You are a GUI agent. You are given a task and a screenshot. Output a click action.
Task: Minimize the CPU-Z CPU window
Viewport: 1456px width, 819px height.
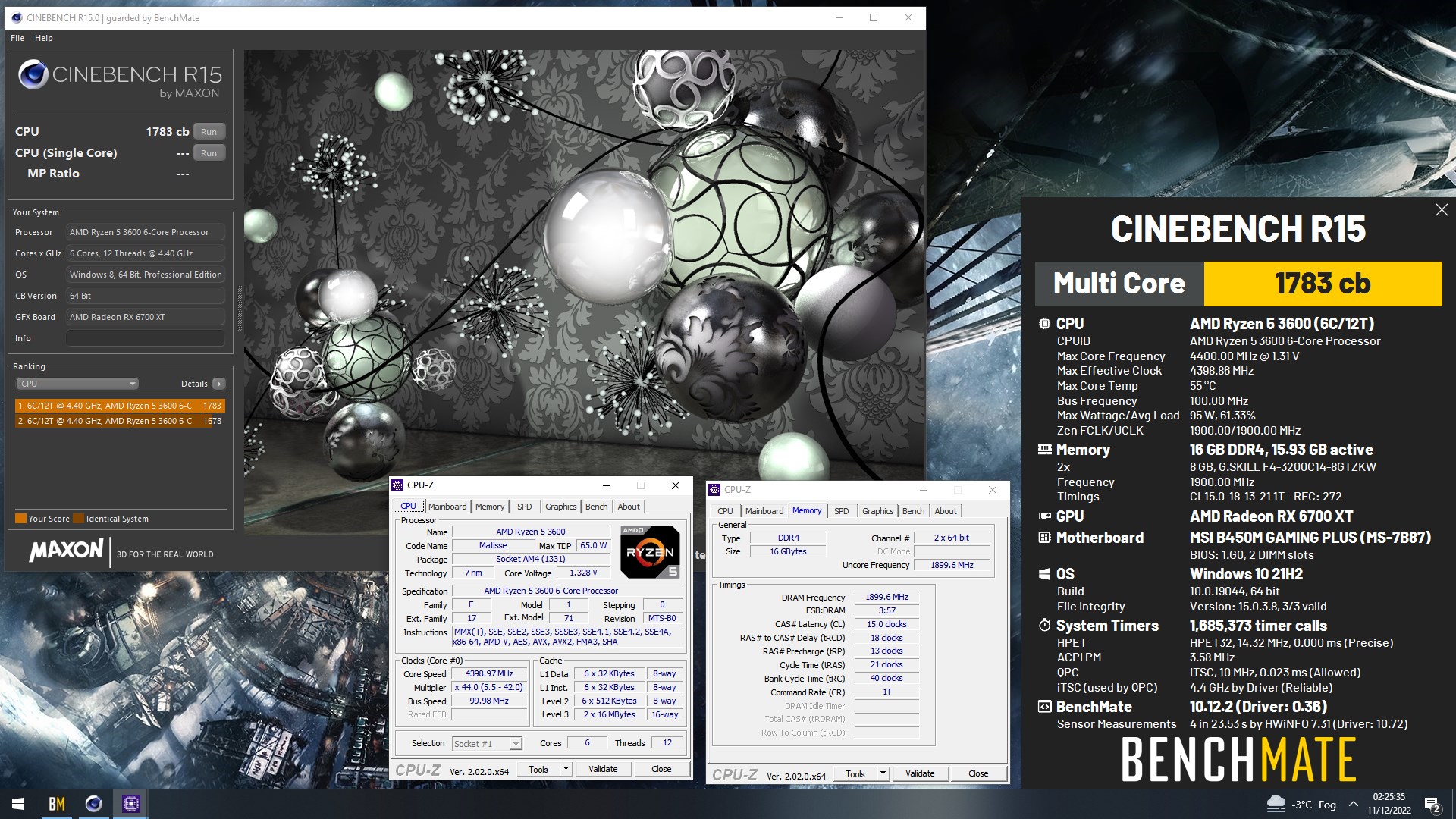coord(607,485)
